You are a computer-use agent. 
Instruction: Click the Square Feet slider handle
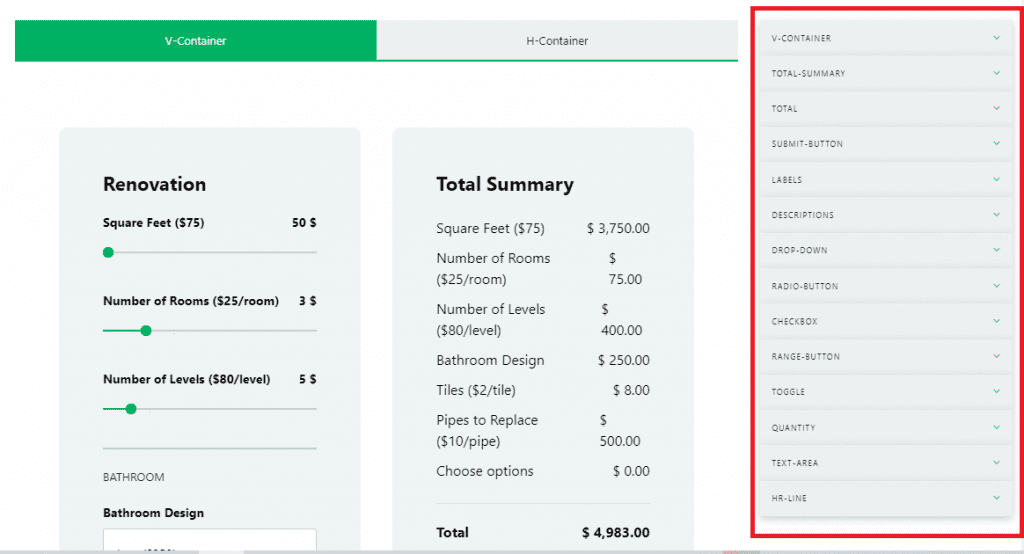tap(108, 252)
